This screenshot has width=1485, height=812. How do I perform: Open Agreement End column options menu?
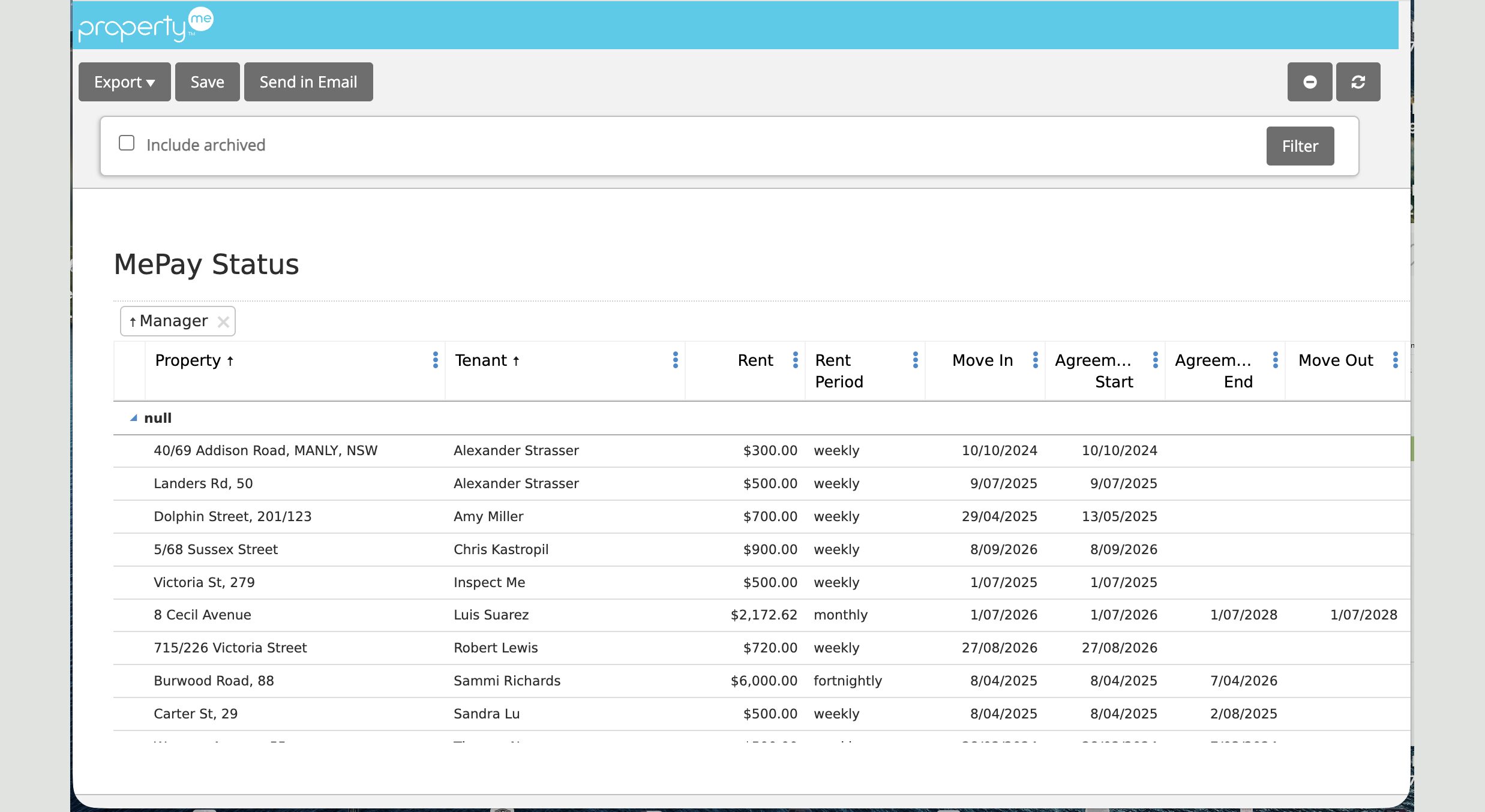1276,360
